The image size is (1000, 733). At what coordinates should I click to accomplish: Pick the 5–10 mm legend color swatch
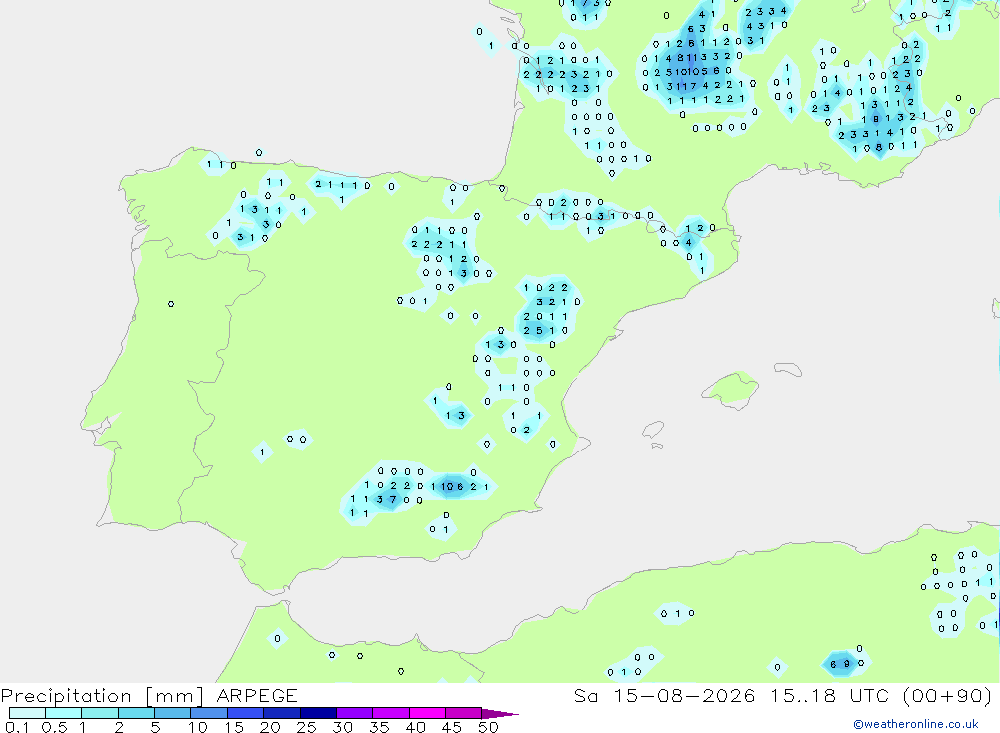[173, 713]
